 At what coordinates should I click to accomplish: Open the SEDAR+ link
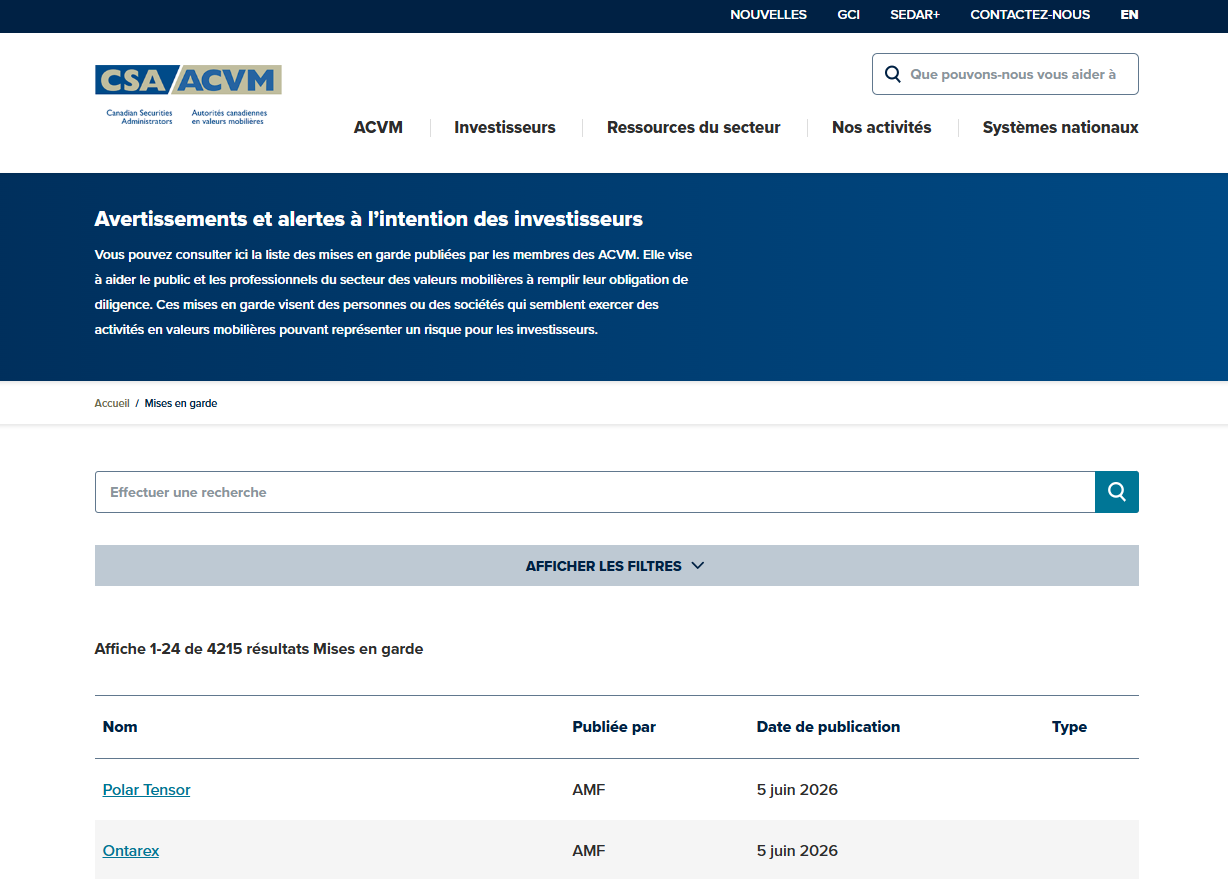pos(915,15)
